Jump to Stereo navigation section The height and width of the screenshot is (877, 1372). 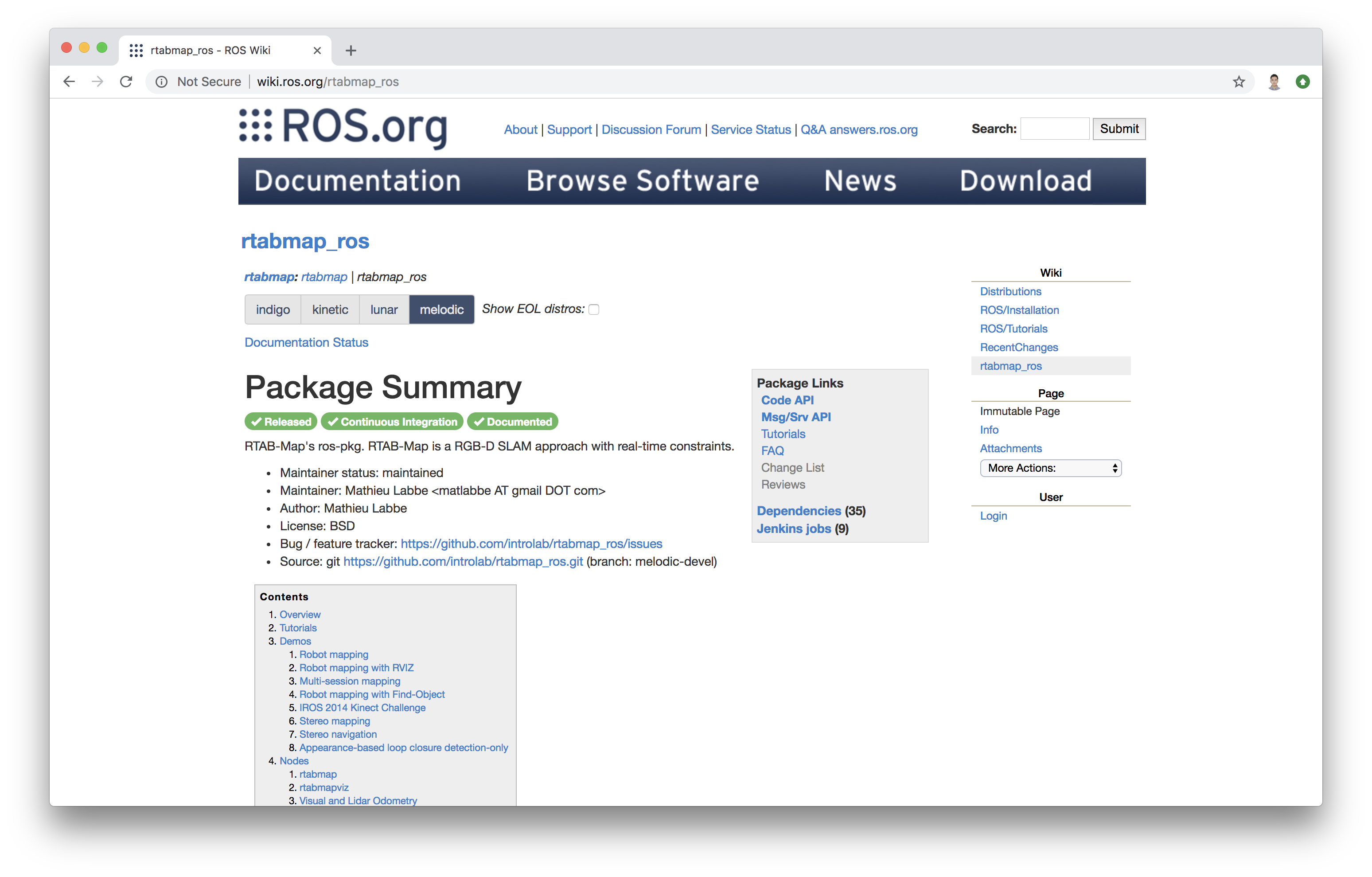click(x=338, y=734)
